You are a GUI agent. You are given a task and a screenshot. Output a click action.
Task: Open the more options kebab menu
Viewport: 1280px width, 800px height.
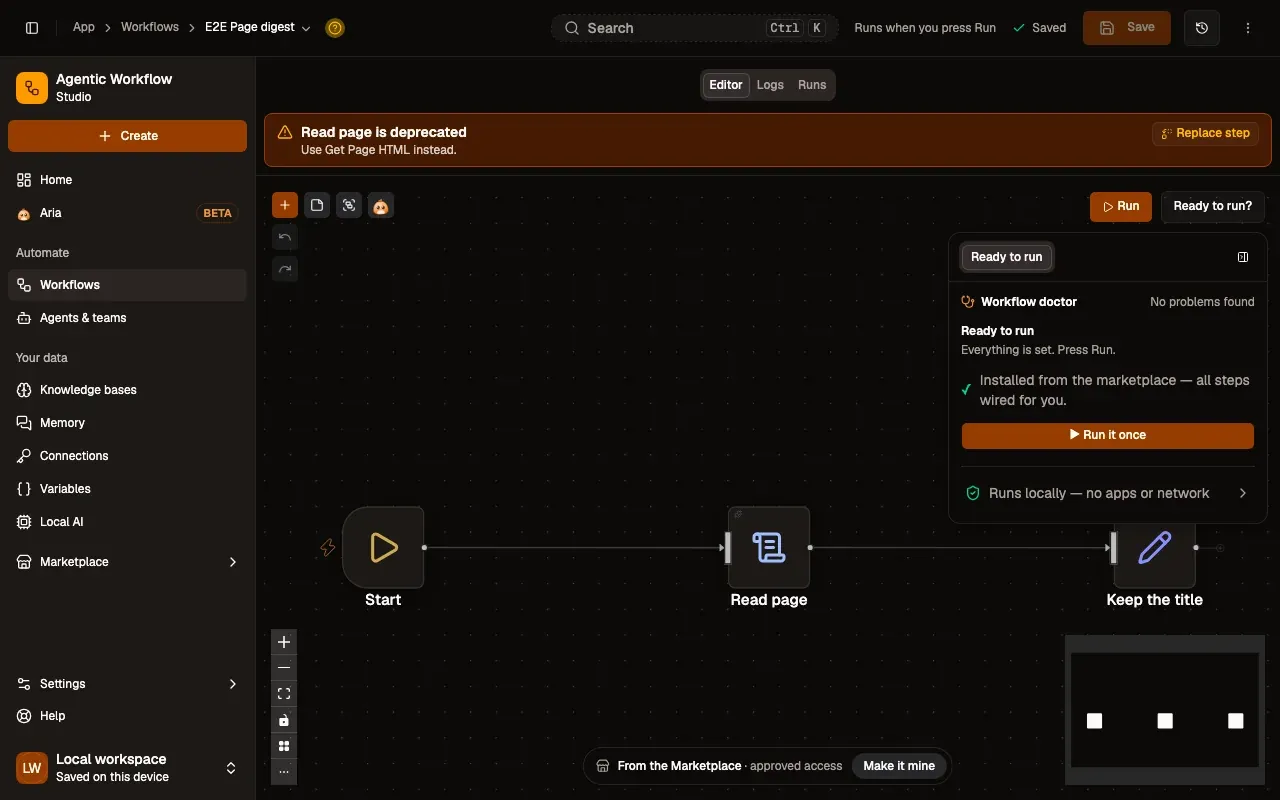1248,28
